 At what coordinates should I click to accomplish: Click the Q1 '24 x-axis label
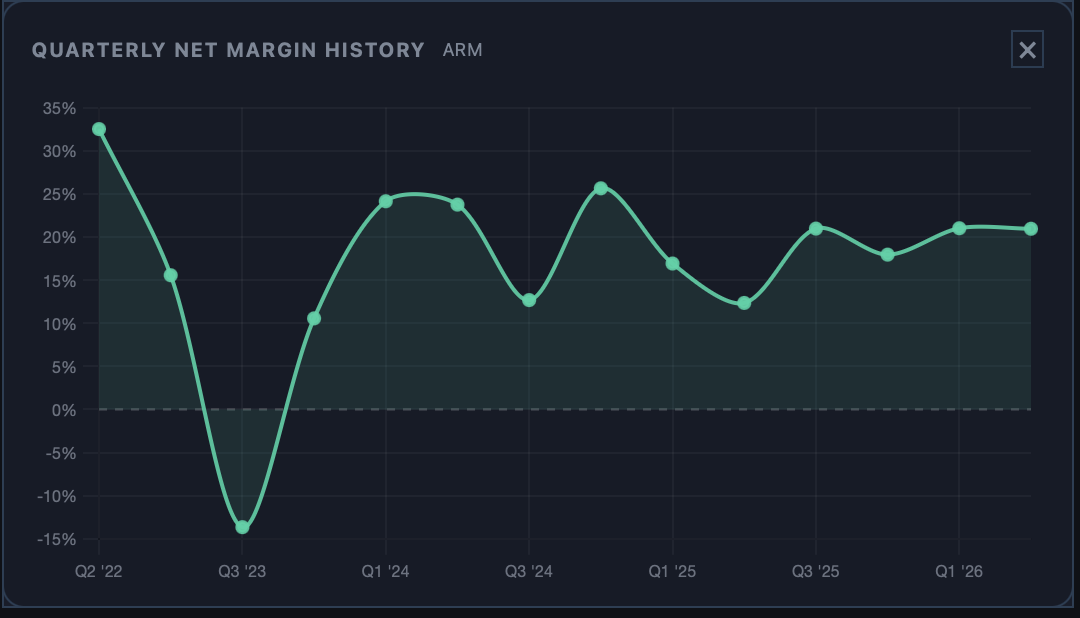click(x=385, y=571)
